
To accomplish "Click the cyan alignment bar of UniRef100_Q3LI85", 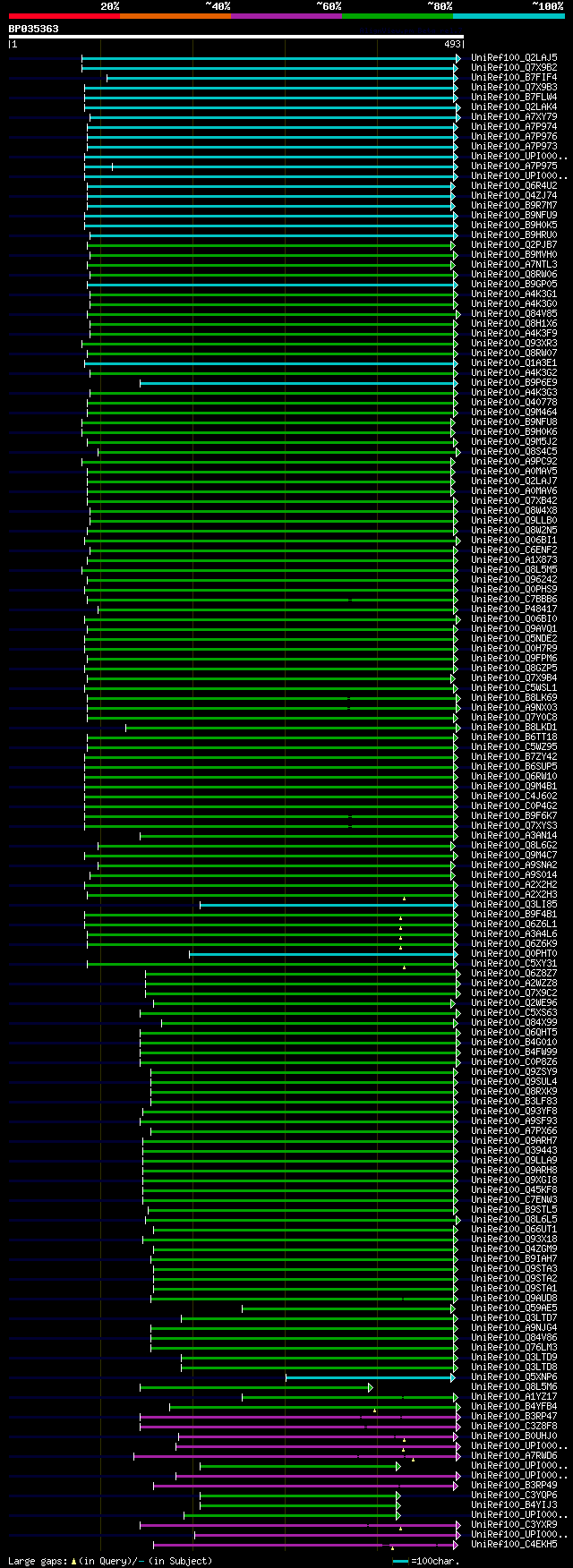I will 329,904.
